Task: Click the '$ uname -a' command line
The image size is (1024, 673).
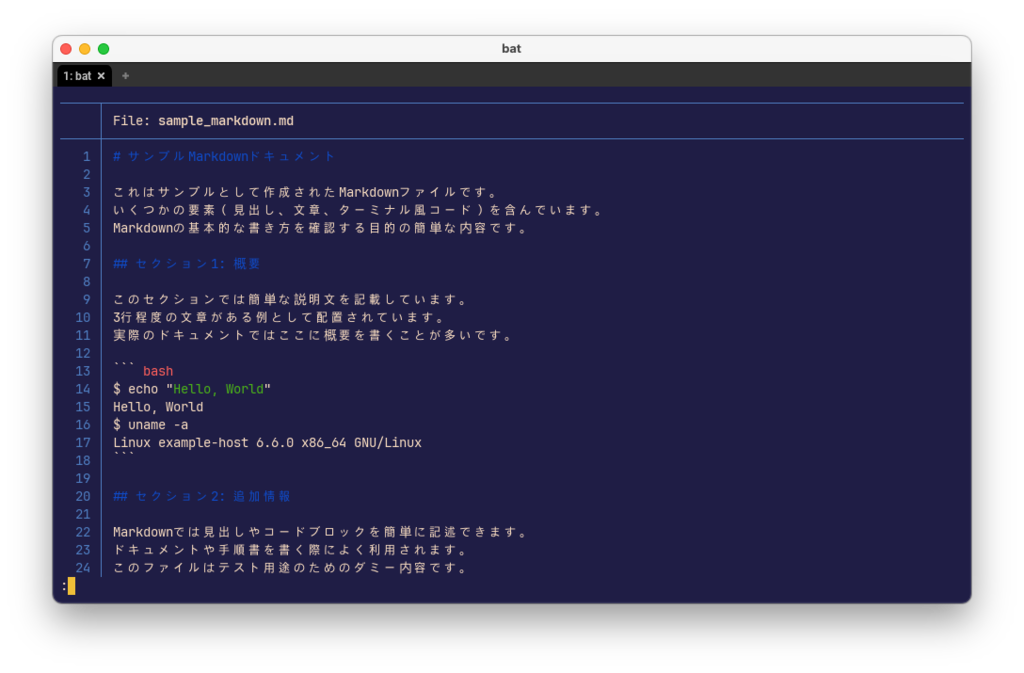Action: click(150, 425)
